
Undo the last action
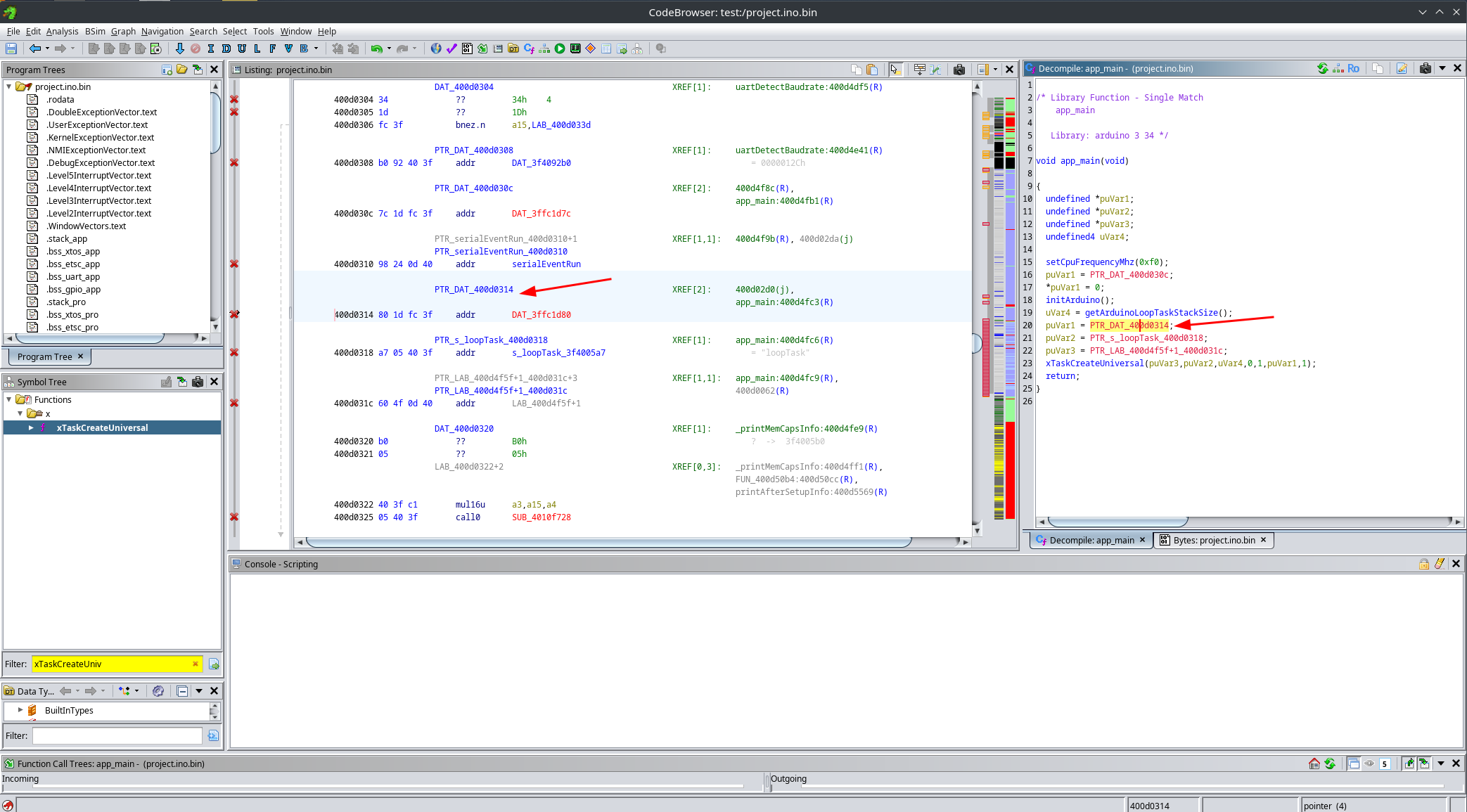point(378,48)
